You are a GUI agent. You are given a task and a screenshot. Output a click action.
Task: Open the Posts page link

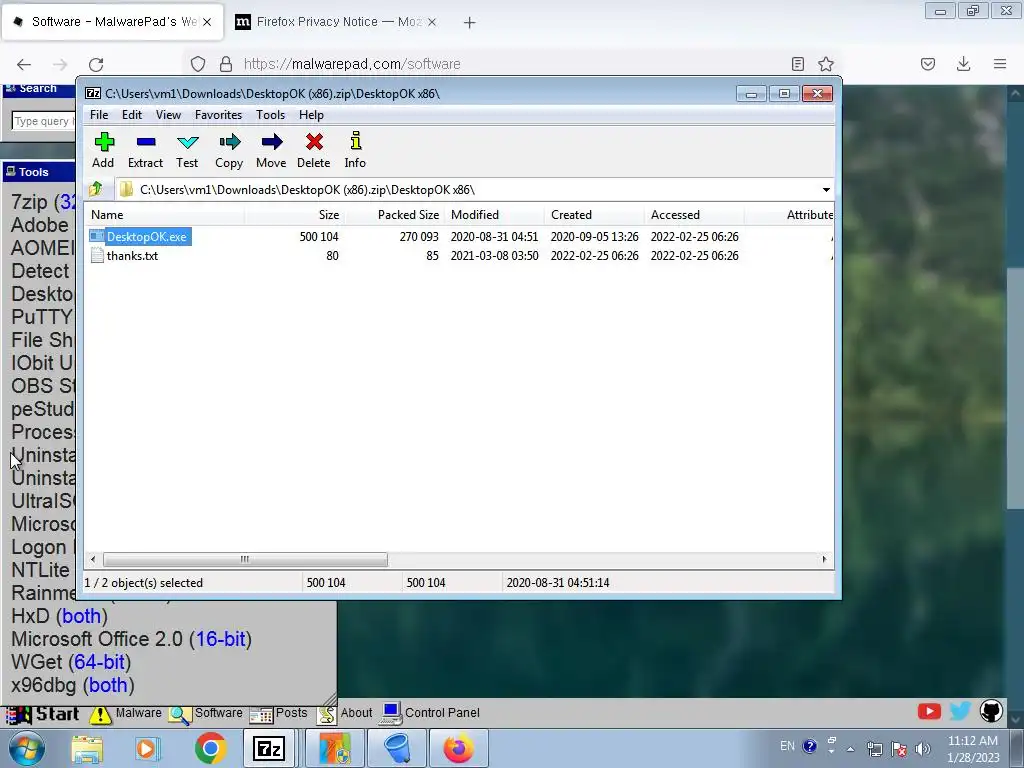tap(278, 713)
